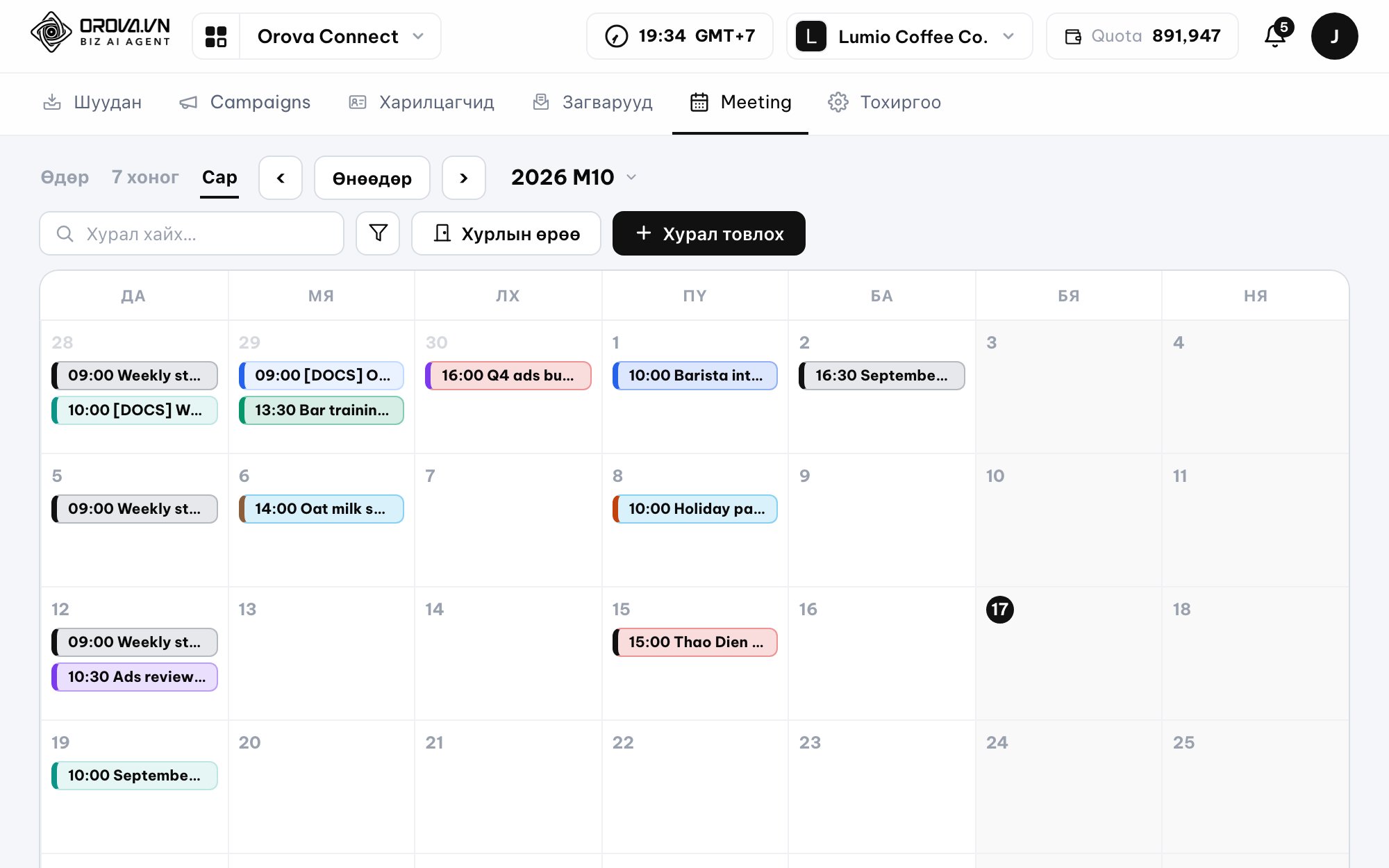Click the clock timezone indicator
This screenshot has height=868, width=1389.
[680, 36]
